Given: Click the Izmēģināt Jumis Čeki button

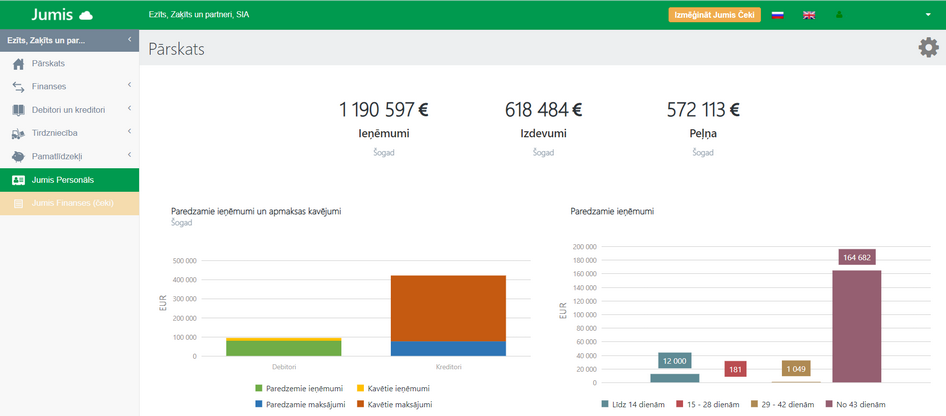Looking at the screenshot, I should 714,15.
